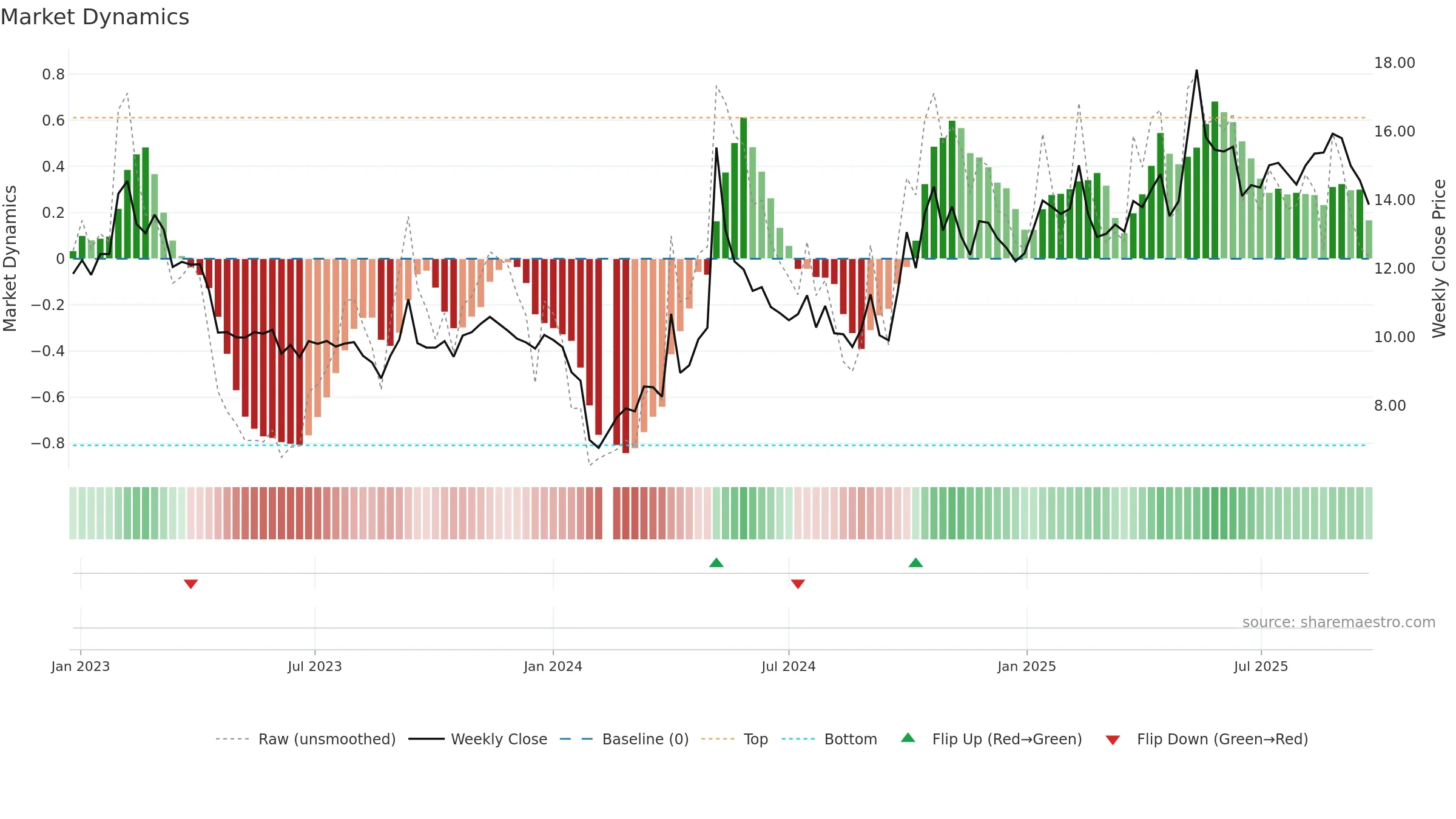This screenshot has width=1456, height=819.
Task: Select the red flip-down marker in early 2023
Action: coord(191,584)
